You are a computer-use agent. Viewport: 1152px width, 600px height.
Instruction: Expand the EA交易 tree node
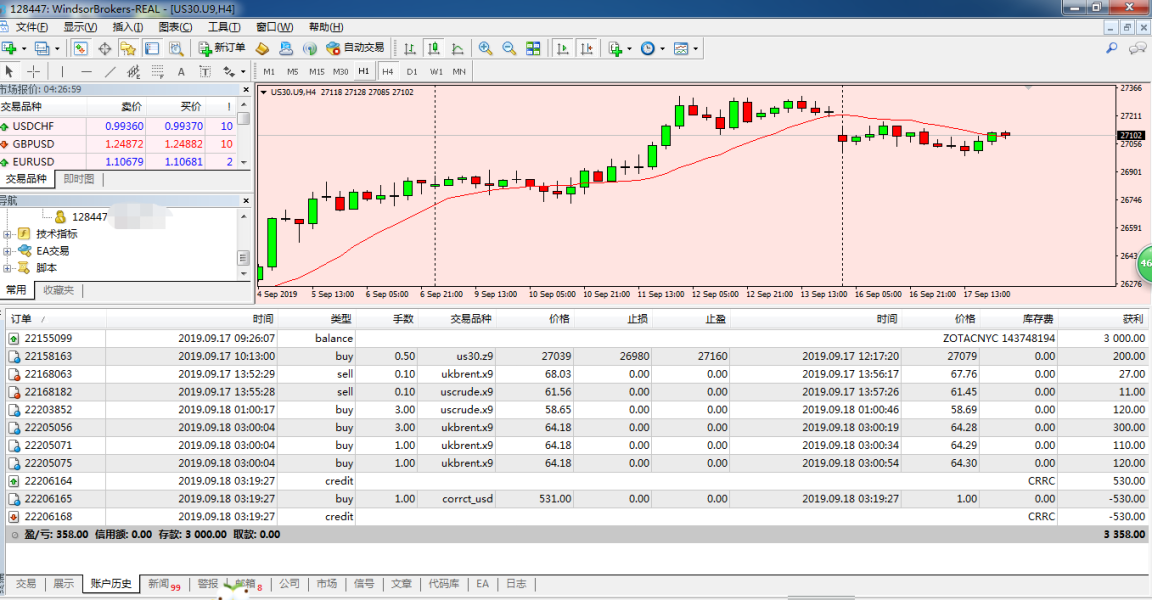(8, 251)
